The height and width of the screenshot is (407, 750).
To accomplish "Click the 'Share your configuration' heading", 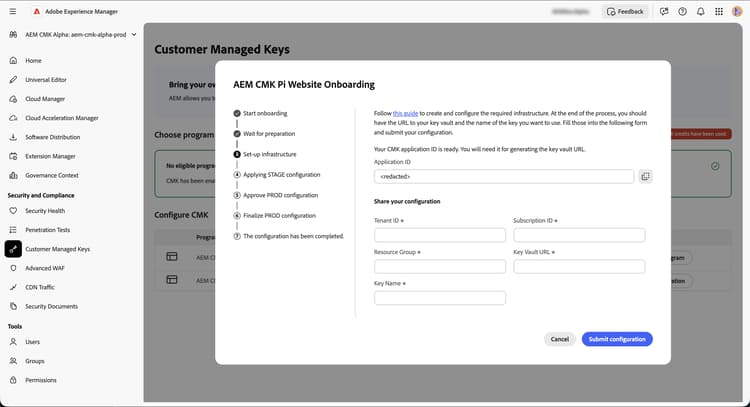I will pos(407,201).
